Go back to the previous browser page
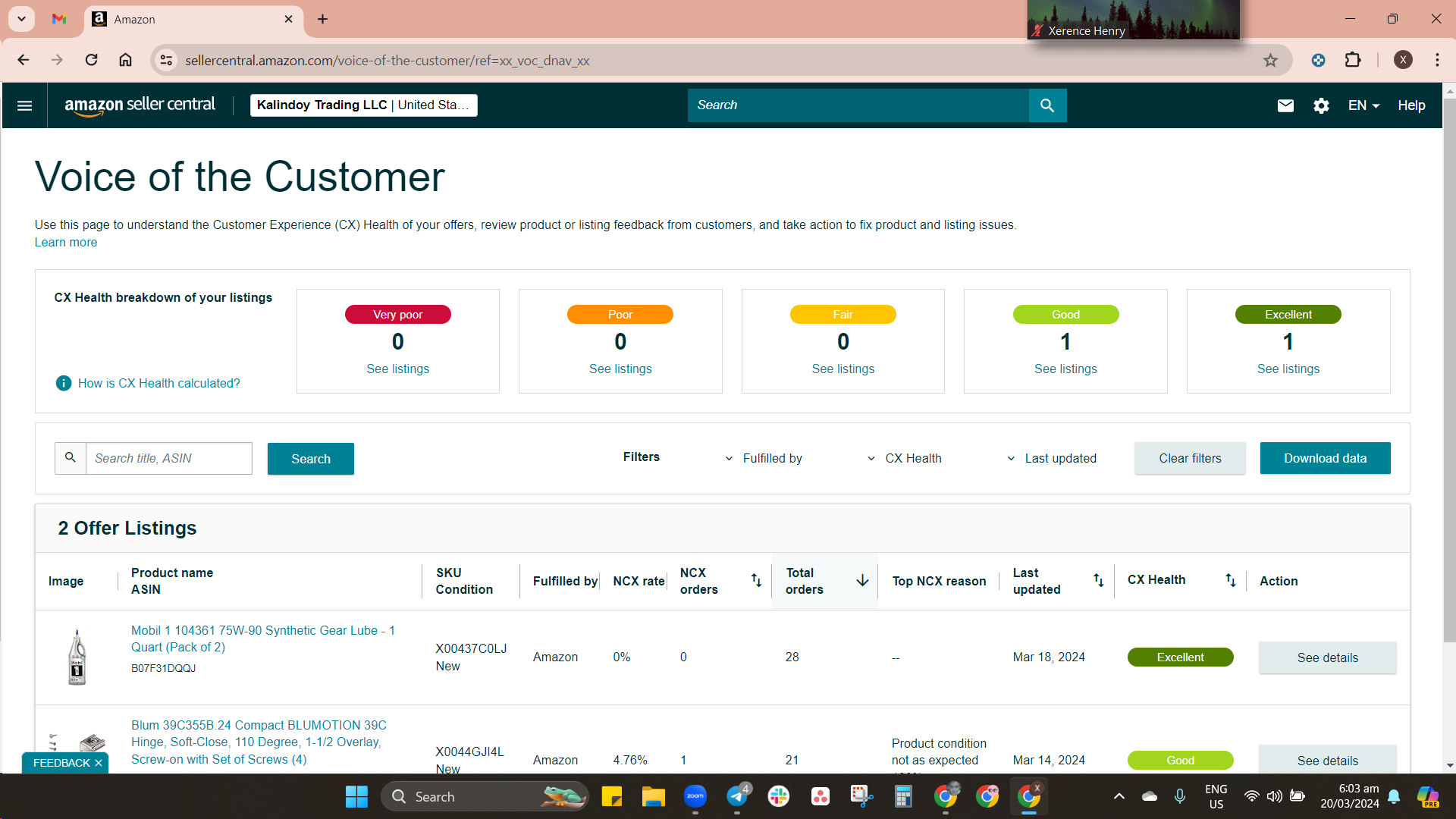 click(x=23, y=60)
